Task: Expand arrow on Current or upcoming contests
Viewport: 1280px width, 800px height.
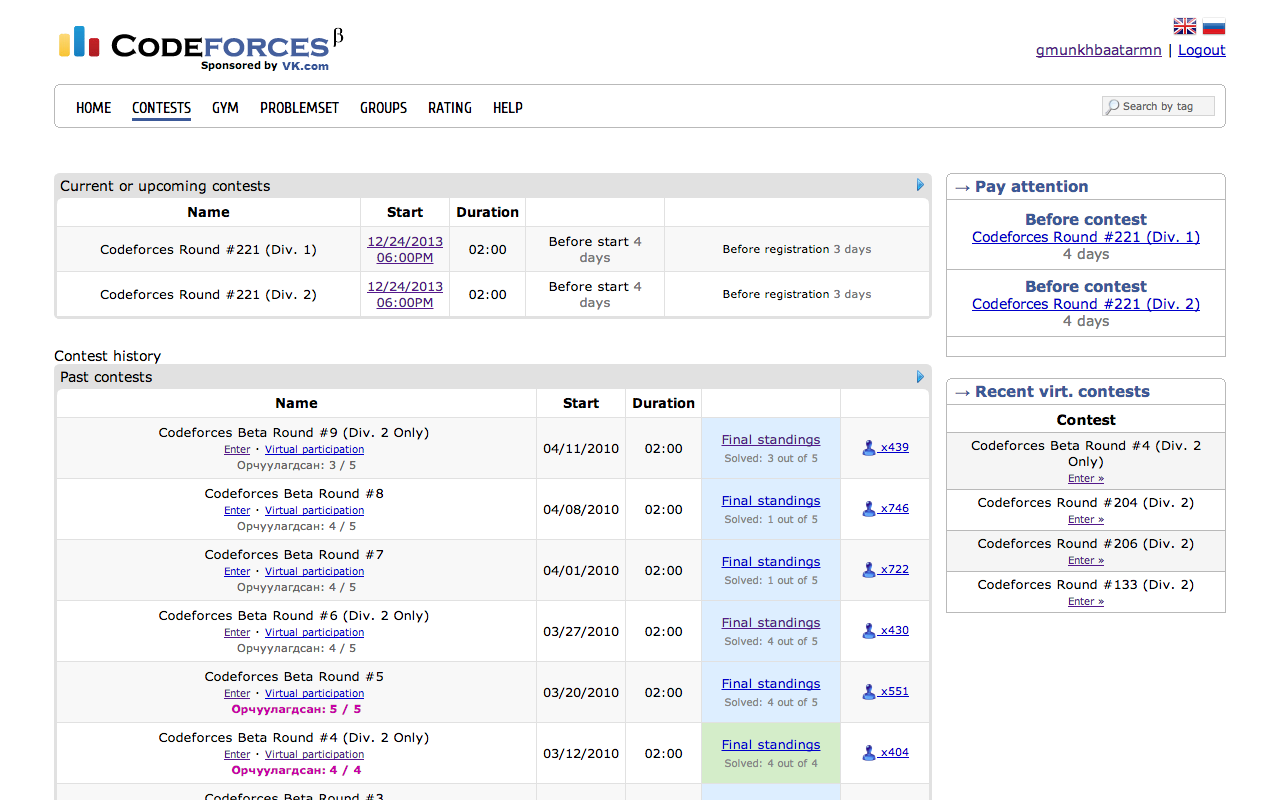Action: [x=921, y=185]
